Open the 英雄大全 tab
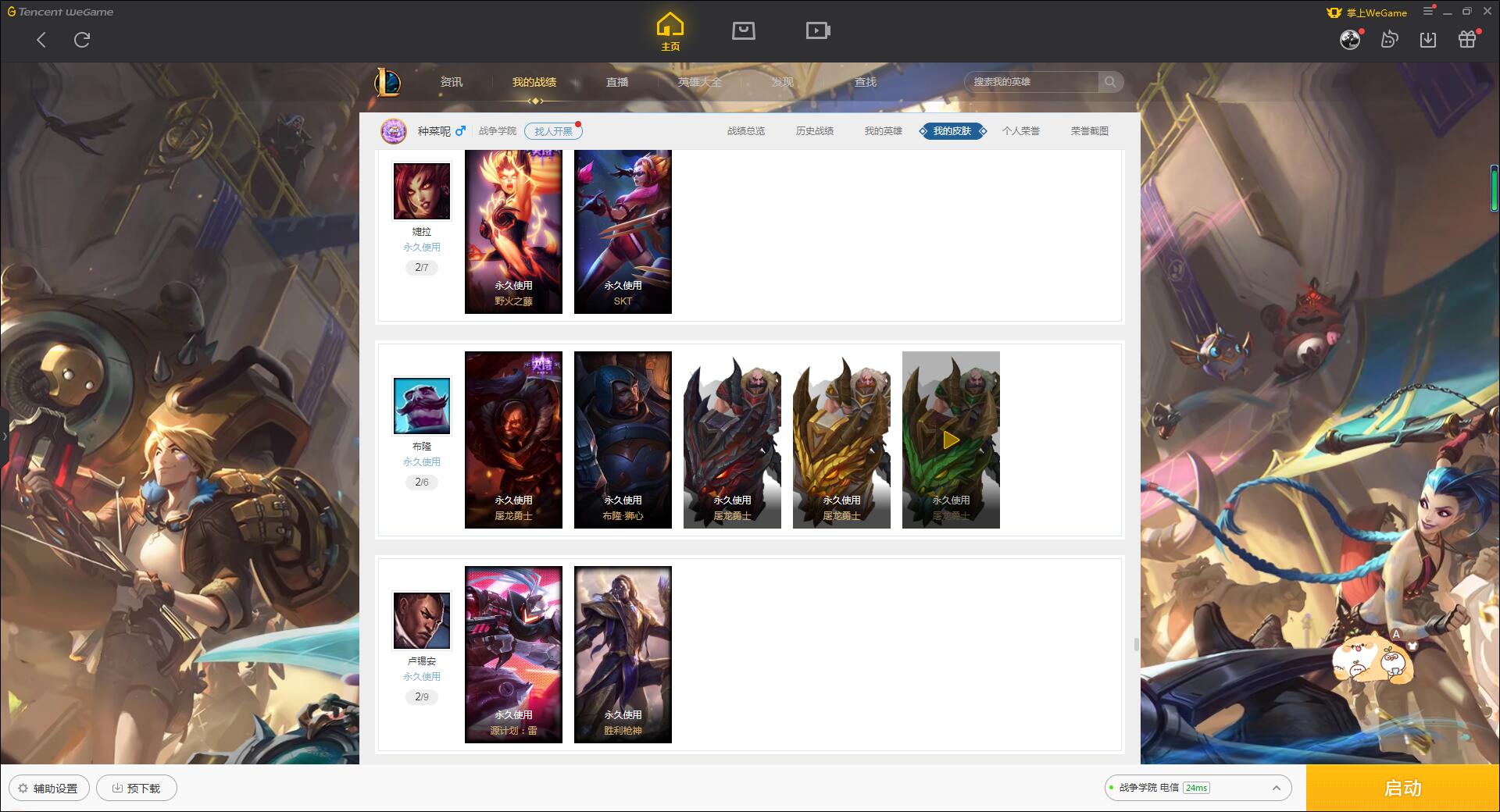 coord(700,82)
